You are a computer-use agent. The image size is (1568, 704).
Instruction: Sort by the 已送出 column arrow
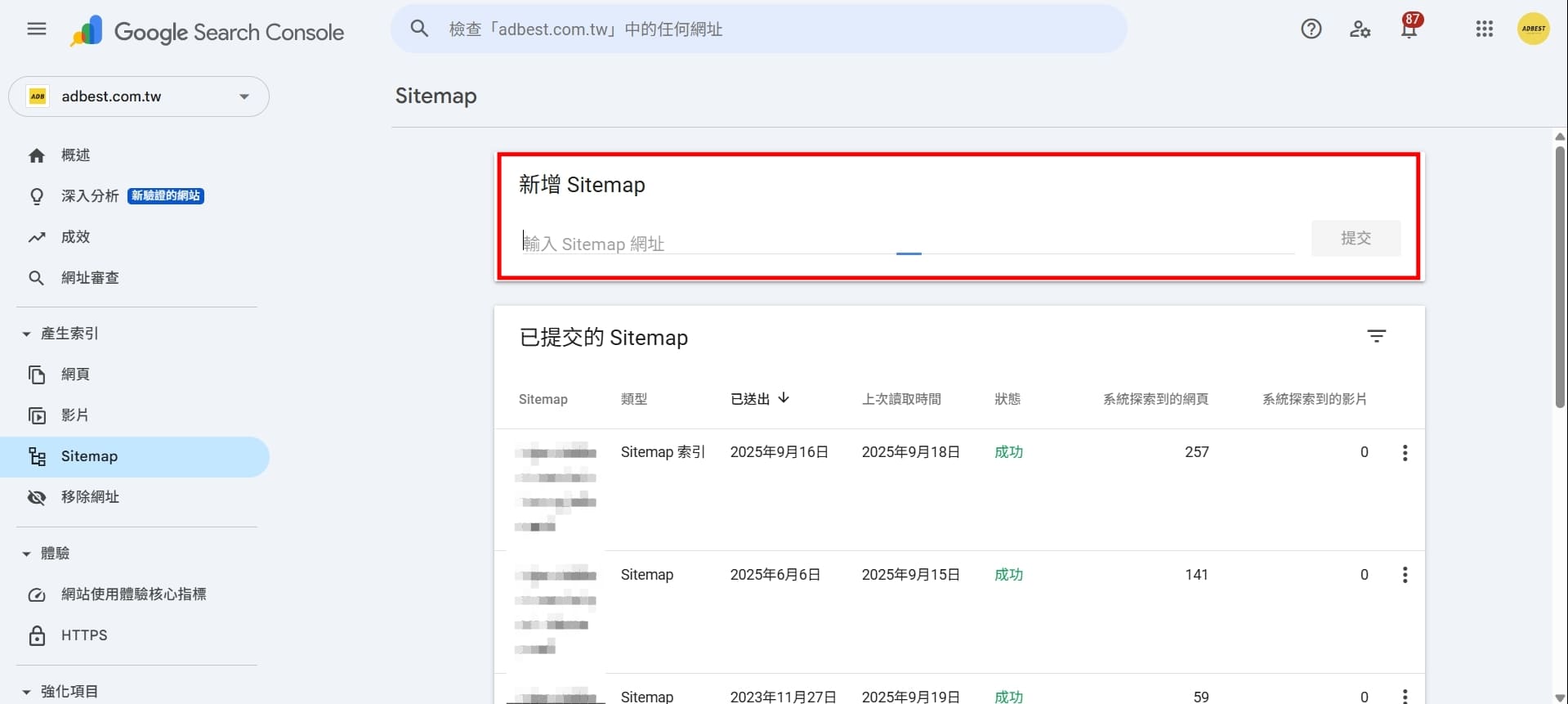(784, 398)
